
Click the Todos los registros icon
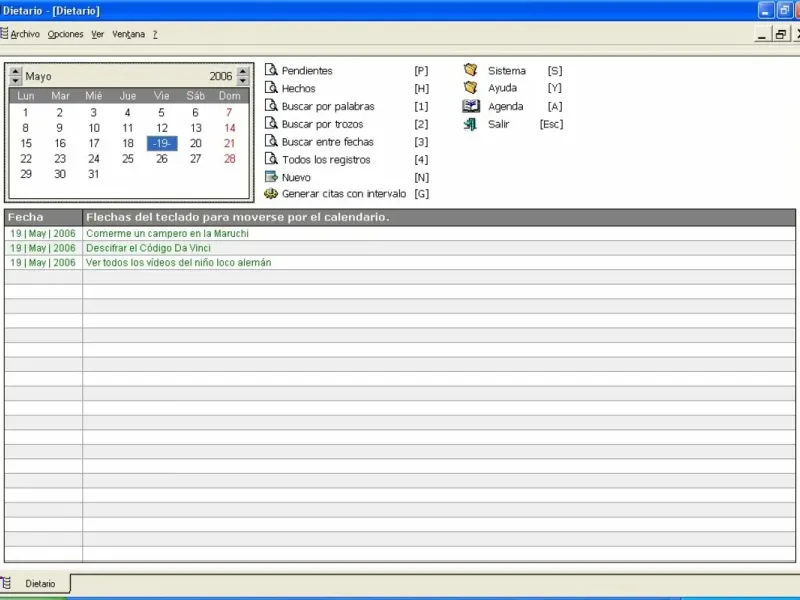pyautogui.click(x=271, y=159)
